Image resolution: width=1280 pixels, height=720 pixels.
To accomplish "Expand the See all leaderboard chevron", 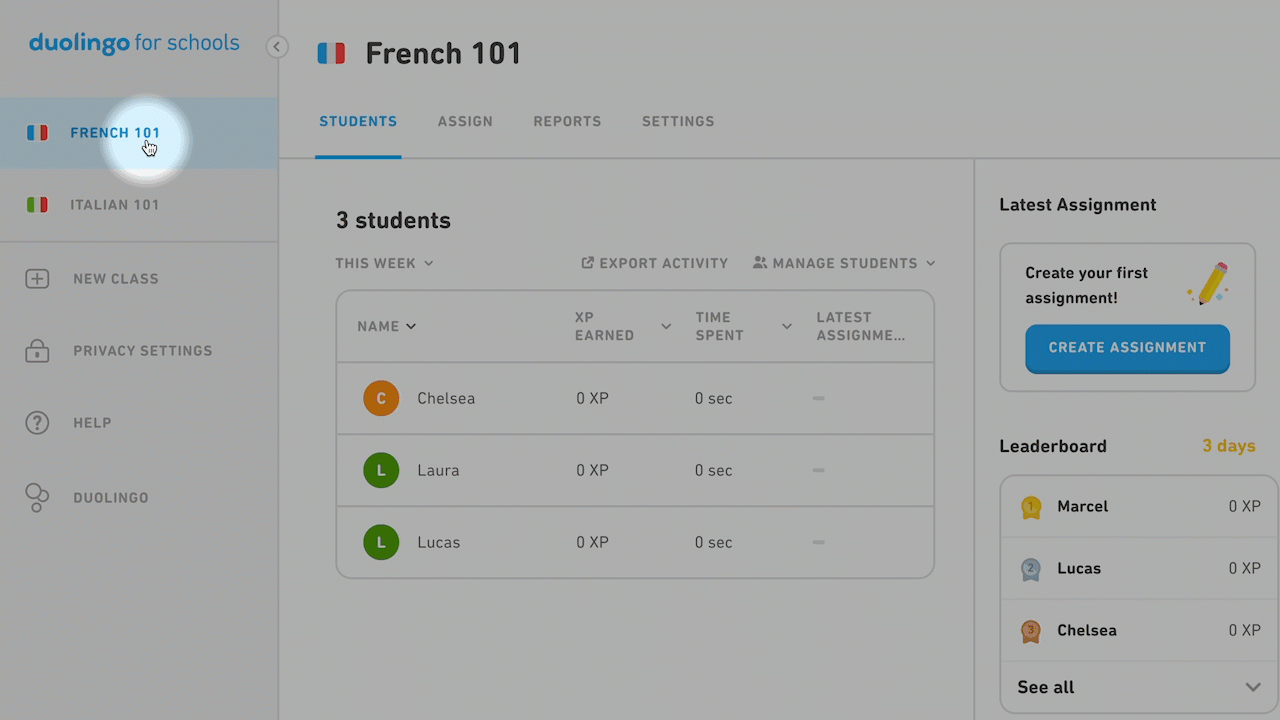I will coord(1253,687).
